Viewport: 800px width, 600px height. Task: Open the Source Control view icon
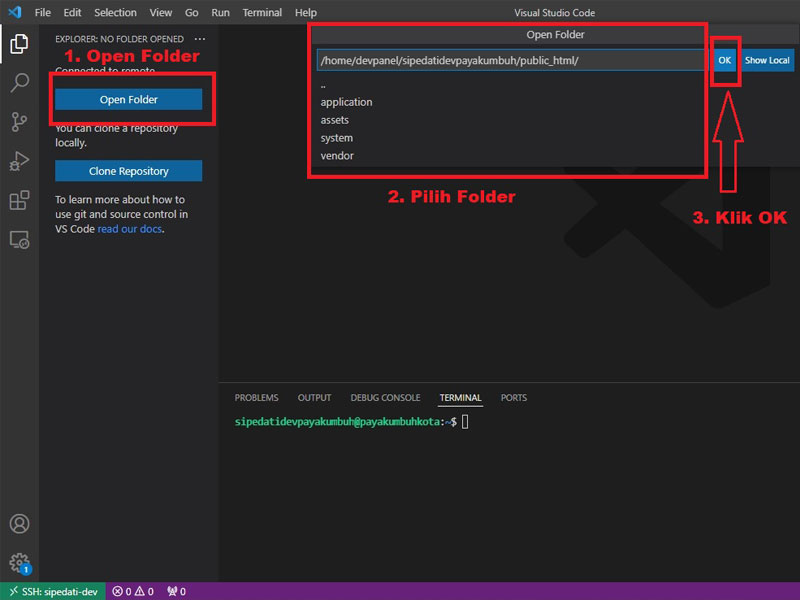pyautogui.click(x=19, y=122)
